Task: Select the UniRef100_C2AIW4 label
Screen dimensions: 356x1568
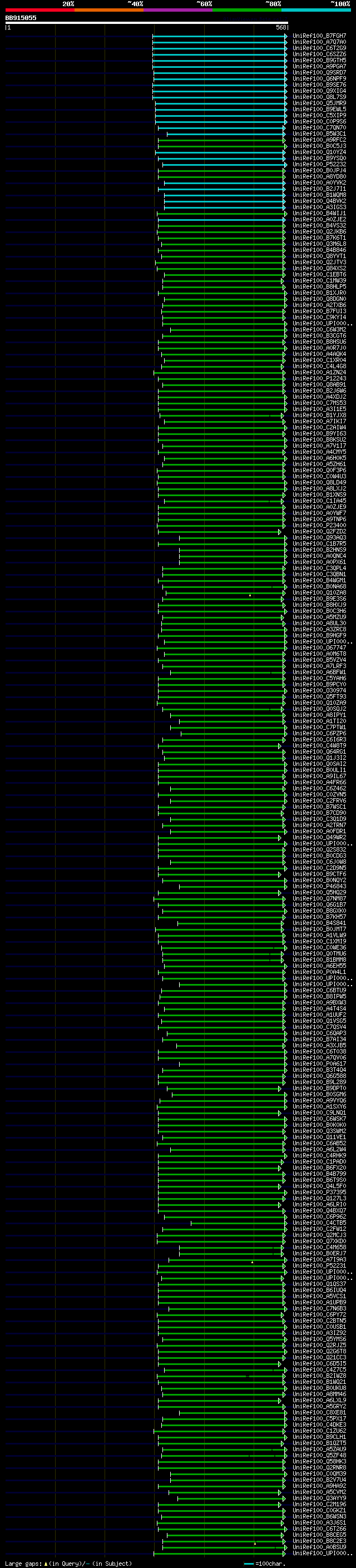Action: point(319,427)
